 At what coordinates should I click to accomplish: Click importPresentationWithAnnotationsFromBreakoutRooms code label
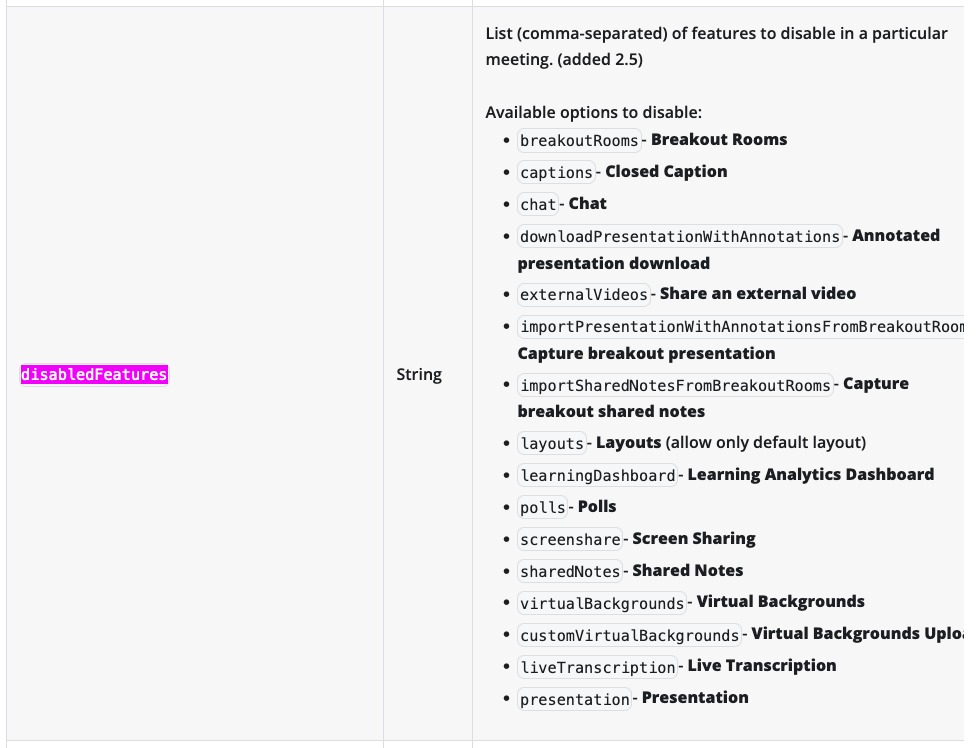(x=741, y=327)
